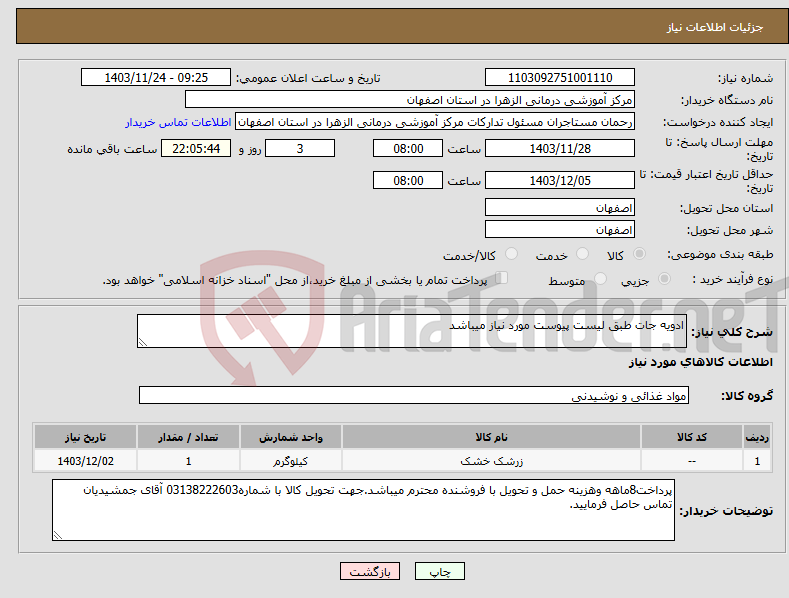Click the شرح کلی نیاز description textarea
The height and width of the screenshot is (598, 789).
412,331
